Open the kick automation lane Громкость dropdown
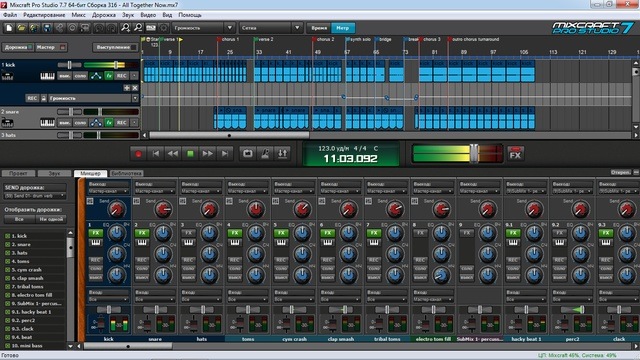This screenshot has height=360, width=640. (x=93, y=98)
